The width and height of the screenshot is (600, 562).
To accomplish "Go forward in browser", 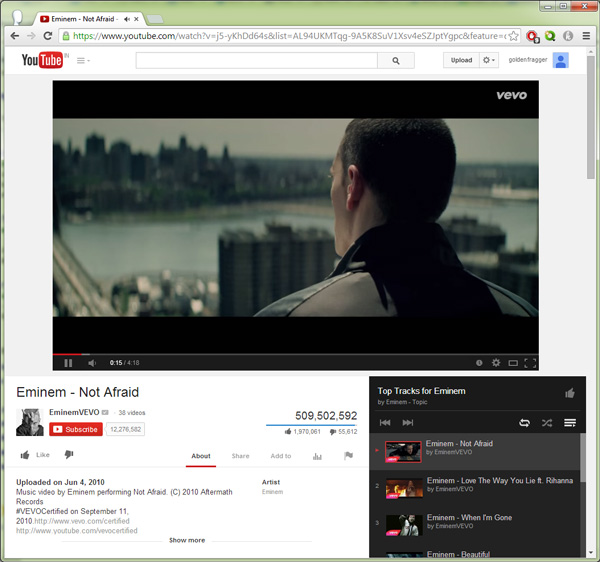I will 31,36.
